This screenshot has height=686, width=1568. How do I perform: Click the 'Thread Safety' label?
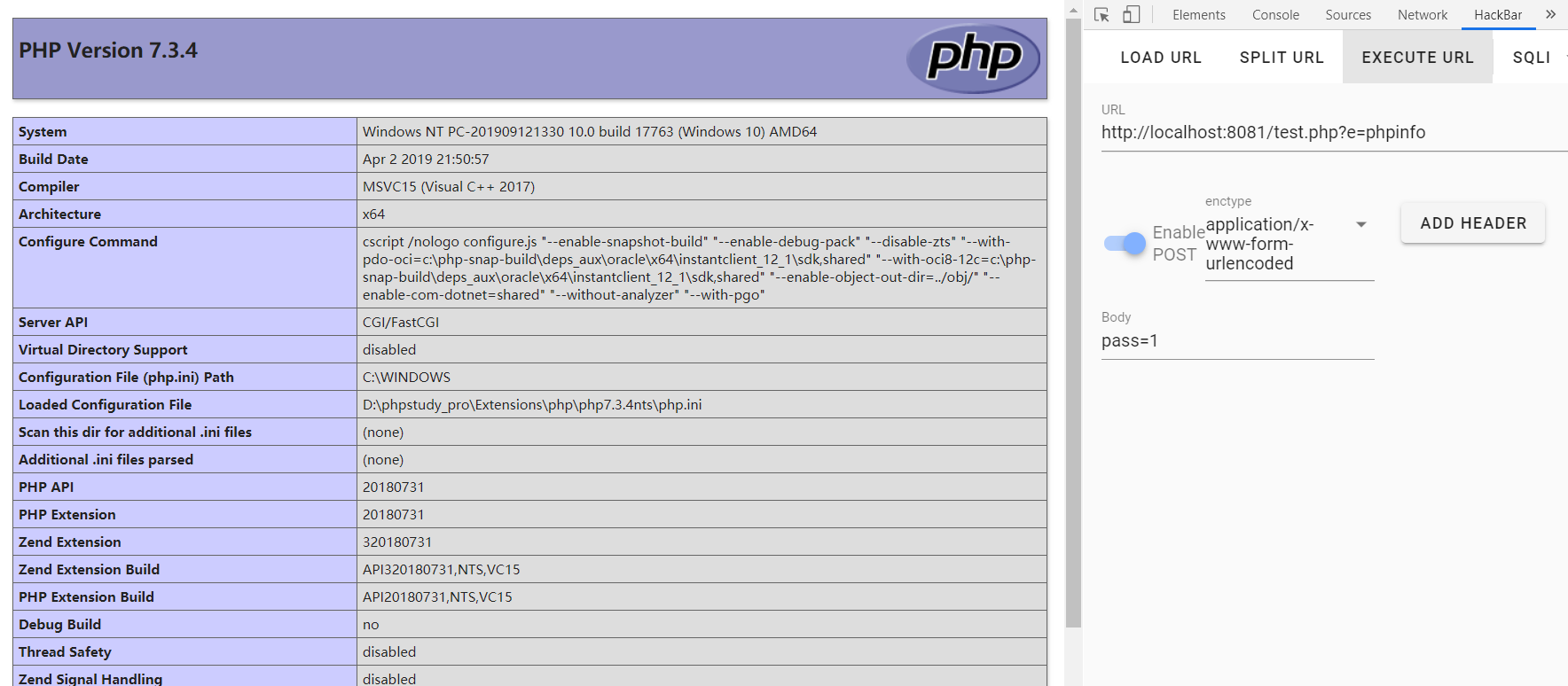coord(65,652)
